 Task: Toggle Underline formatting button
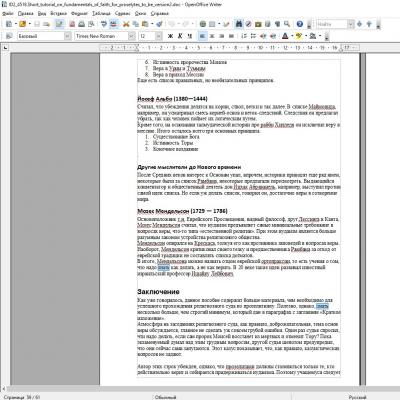click(190, 36)
